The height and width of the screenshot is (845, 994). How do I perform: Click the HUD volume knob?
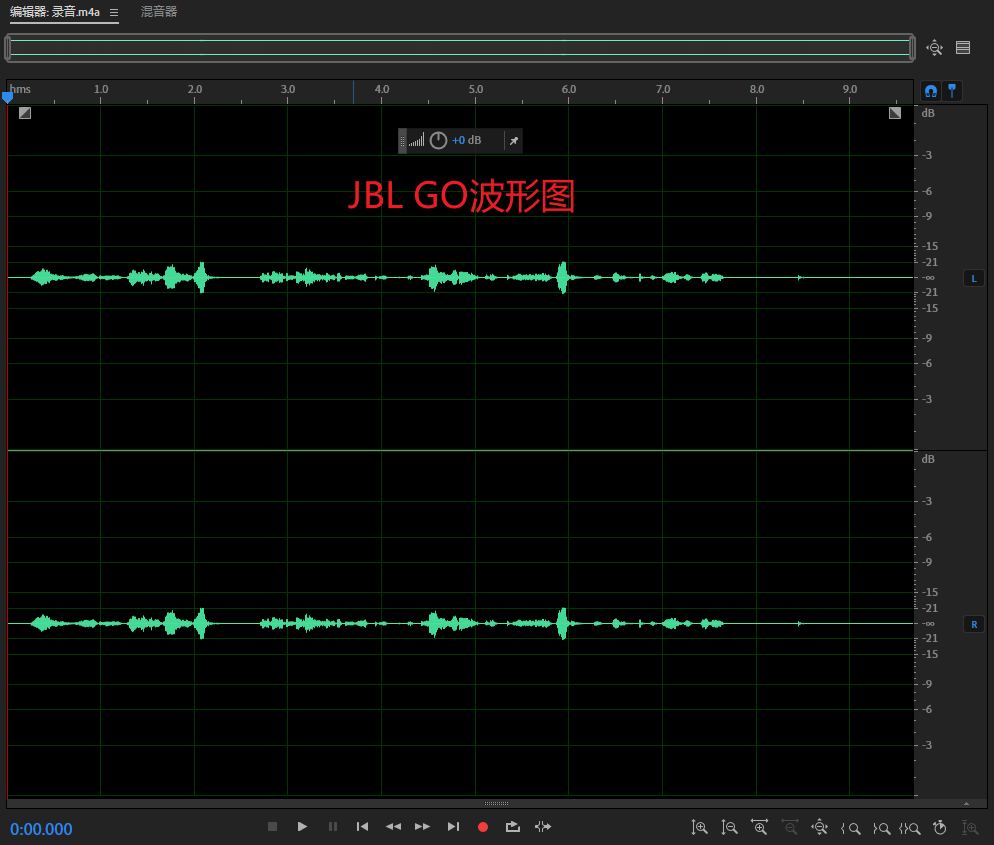[x=438, y=140]
